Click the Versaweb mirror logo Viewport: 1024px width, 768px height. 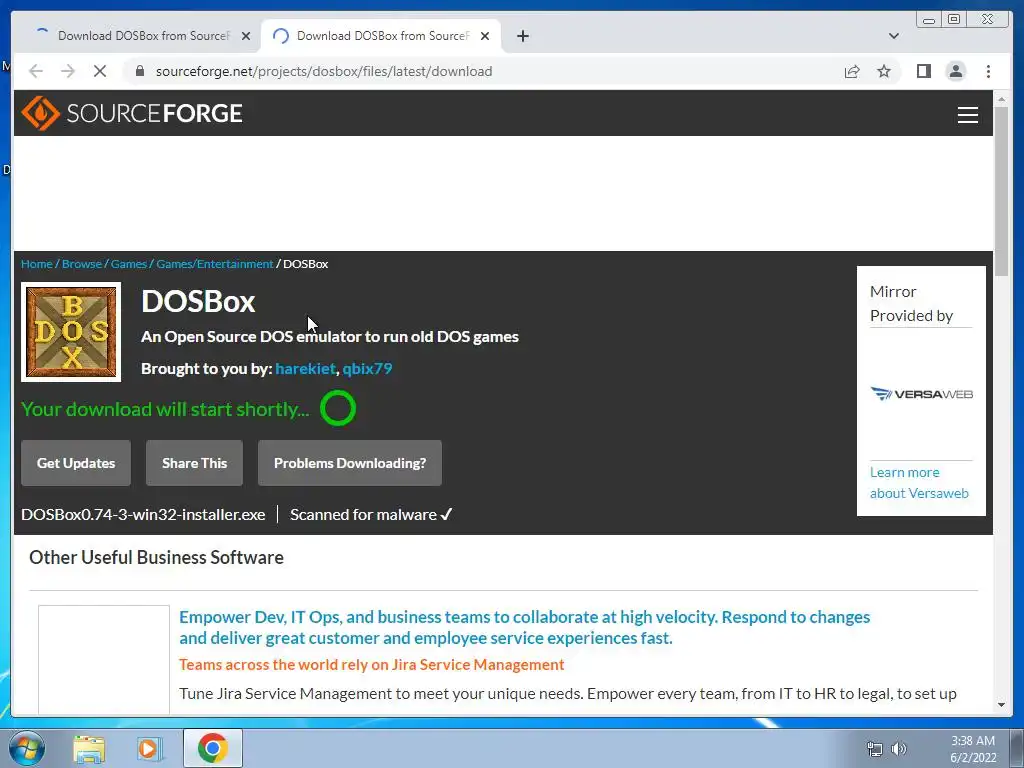pyautogui.click(x=921, y=394)
